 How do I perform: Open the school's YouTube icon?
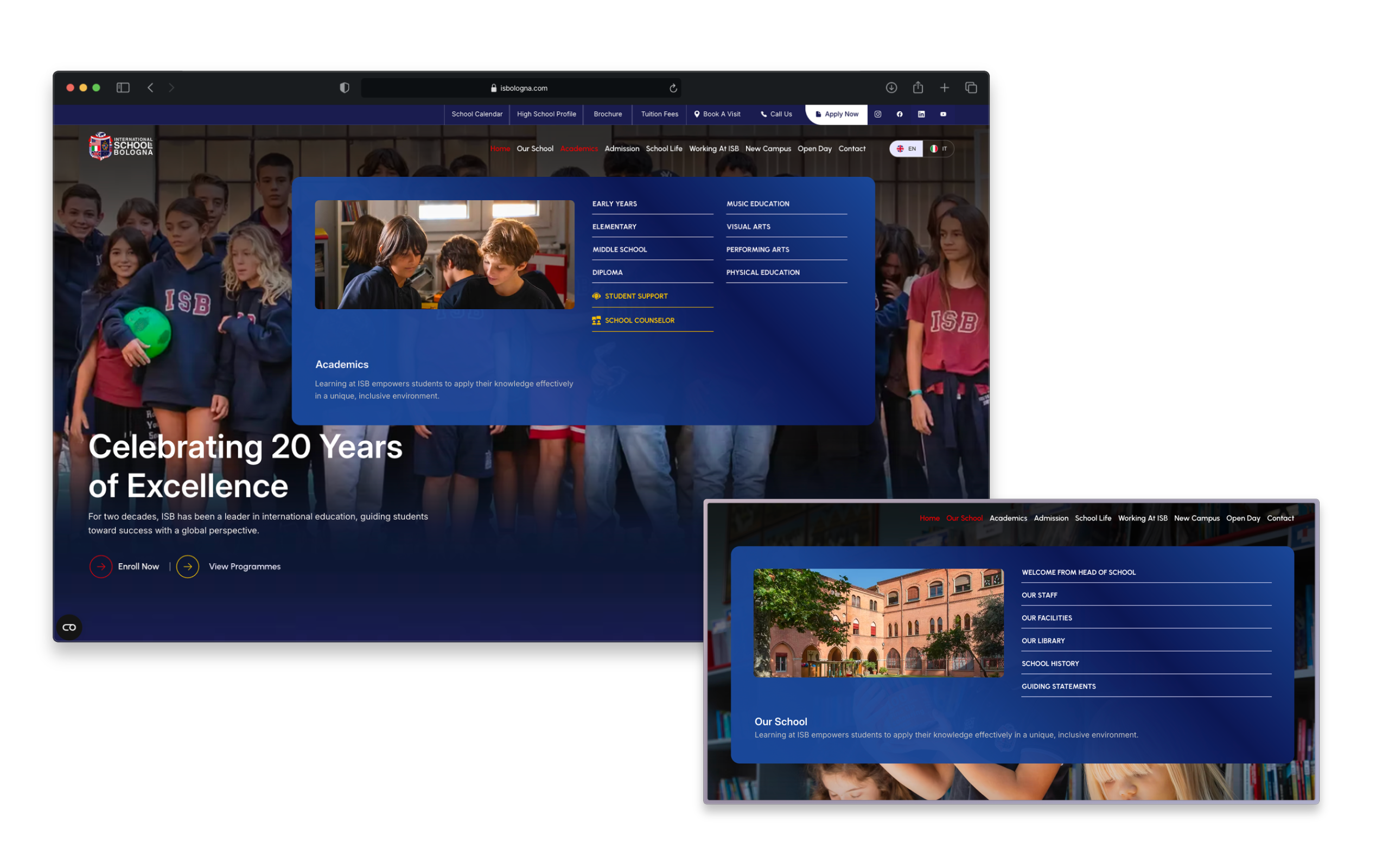click(943, 114)
